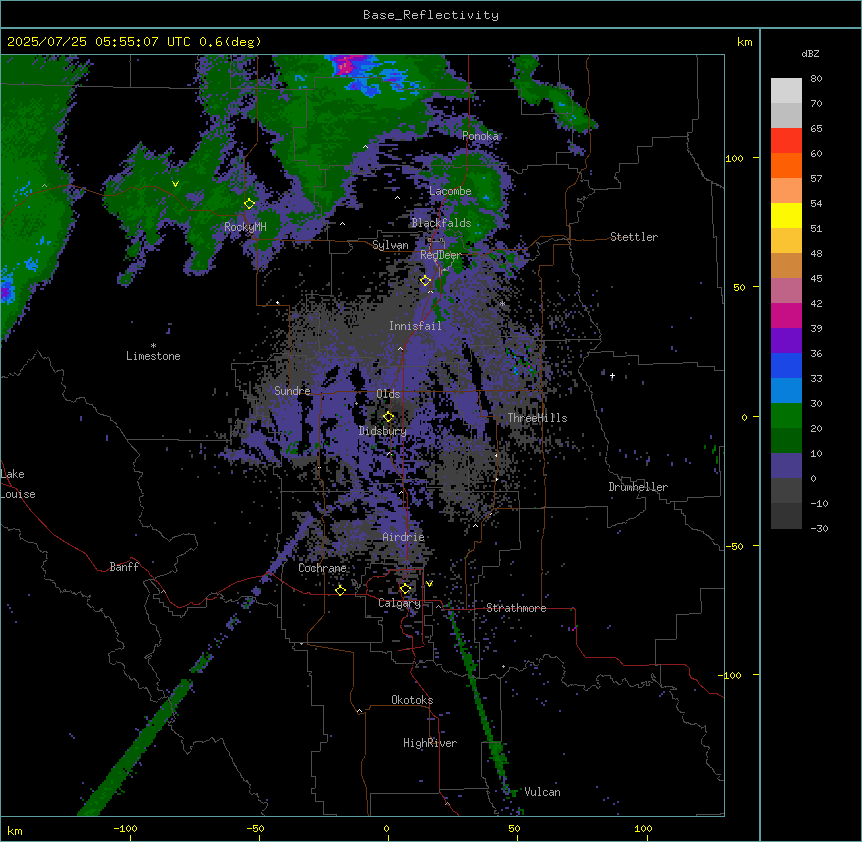This screenshot has height=842, width=862.
Task: Select the magenta 39-42 dBZ legend color
Action: point(786,316)
